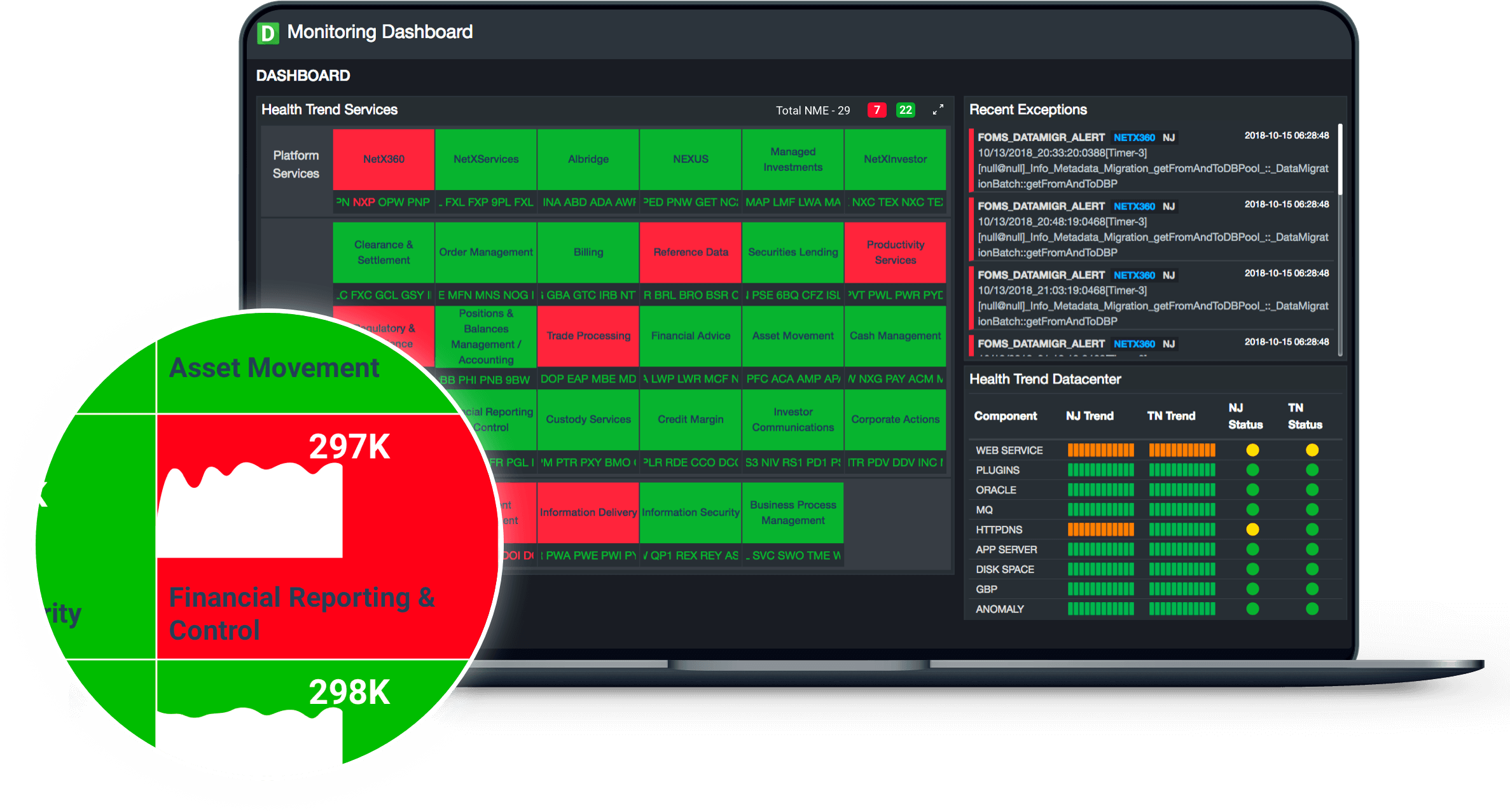Screen dimensions: 1510x812
Task: Click the green 22 count badge
Action: 905,110
